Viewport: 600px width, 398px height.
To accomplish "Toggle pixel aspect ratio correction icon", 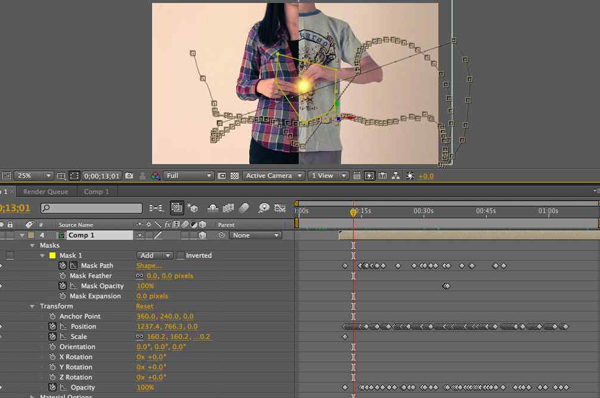I will click(357, 176).
